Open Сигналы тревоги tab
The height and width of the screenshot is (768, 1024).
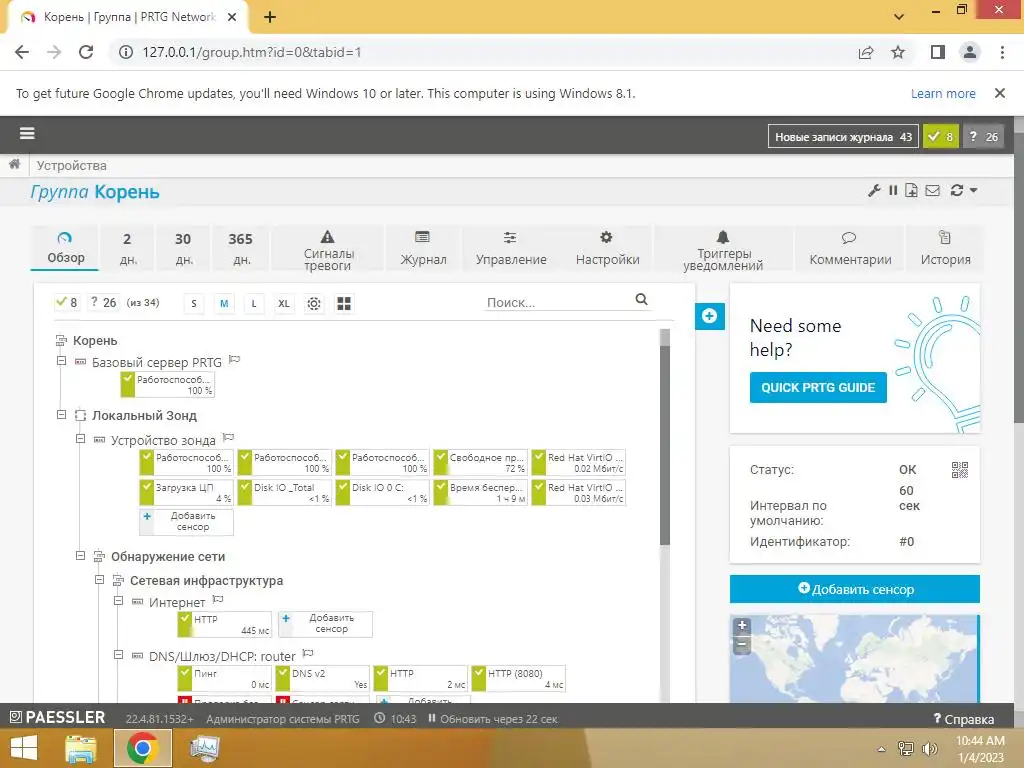coord(328,248)
